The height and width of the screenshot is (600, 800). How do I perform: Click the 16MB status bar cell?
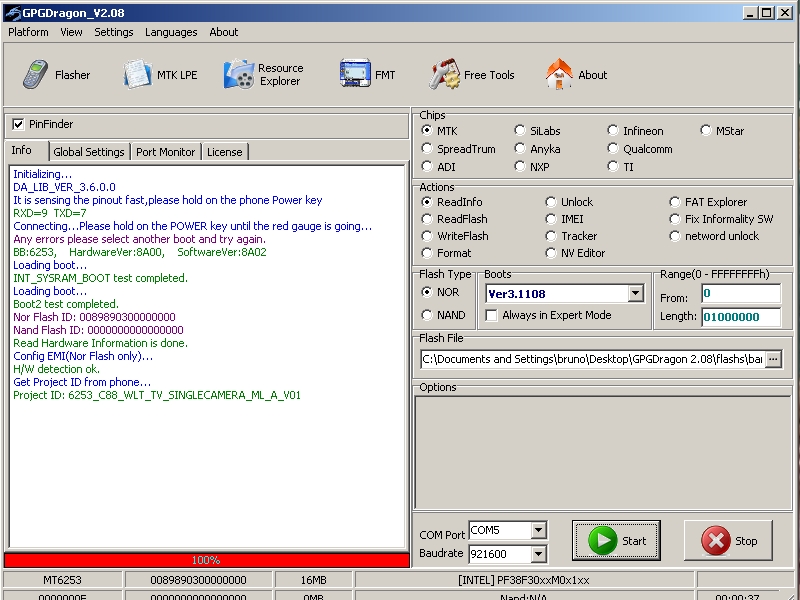click(x=313, y=580)
